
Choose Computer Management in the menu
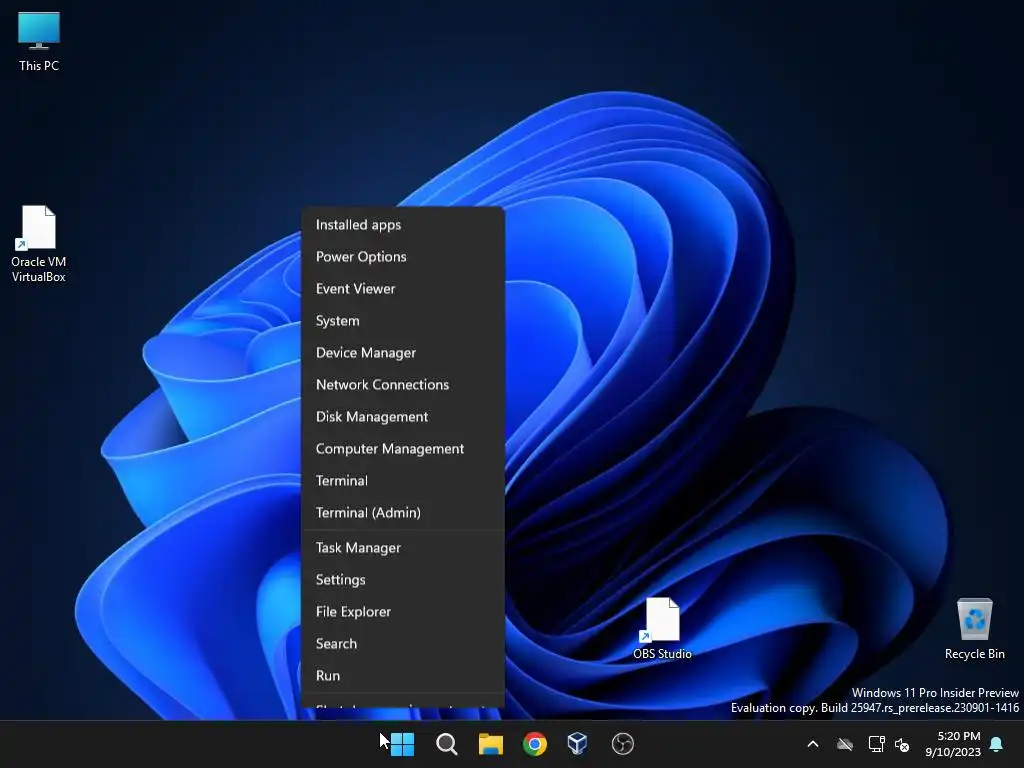[x=403, y=449]
